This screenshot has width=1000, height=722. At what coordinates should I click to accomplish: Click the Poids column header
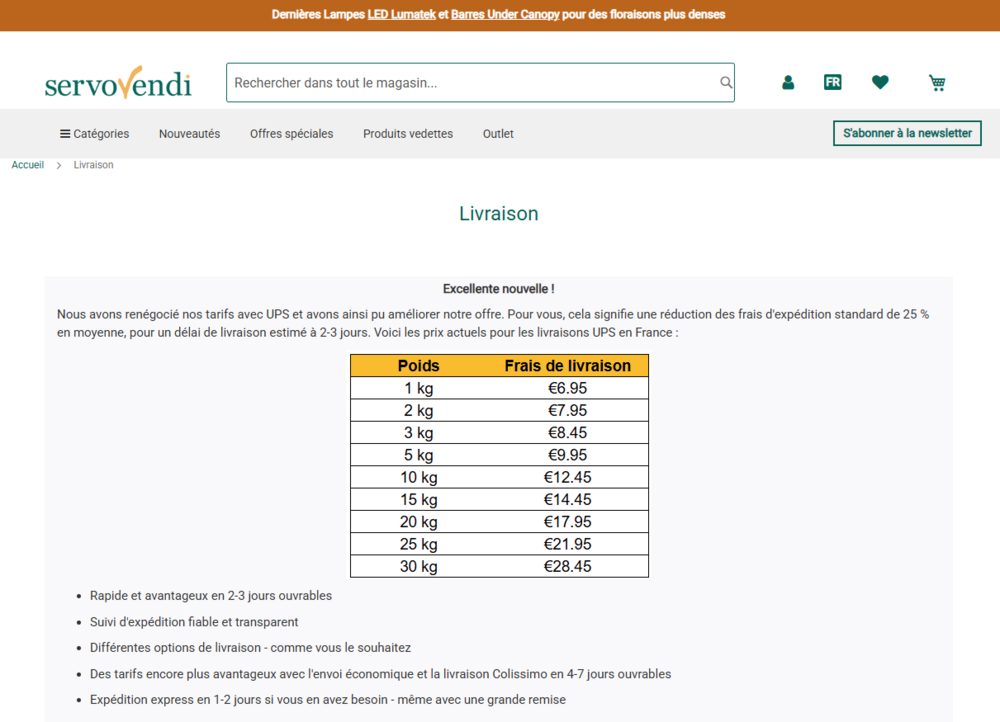point(418,365)
